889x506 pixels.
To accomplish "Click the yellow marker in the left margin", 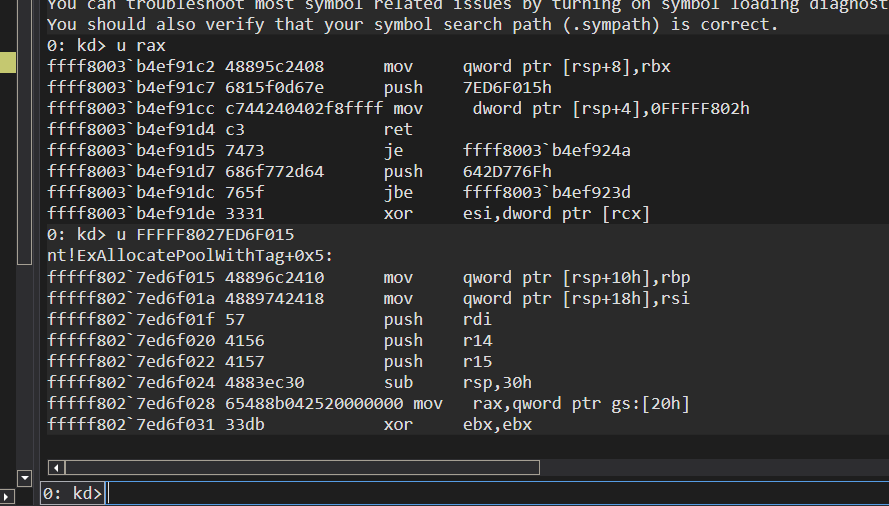I will tap(8, 63).
